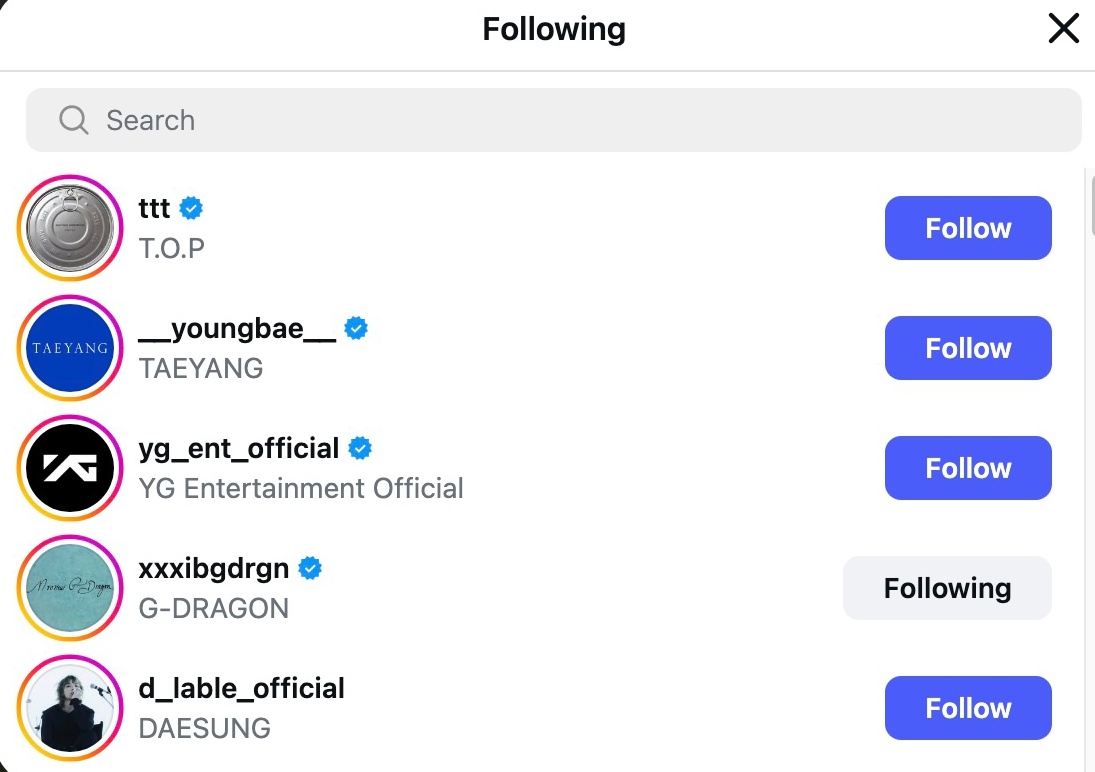
Task: Click the search magnifier icon
Action: [73, 119]
